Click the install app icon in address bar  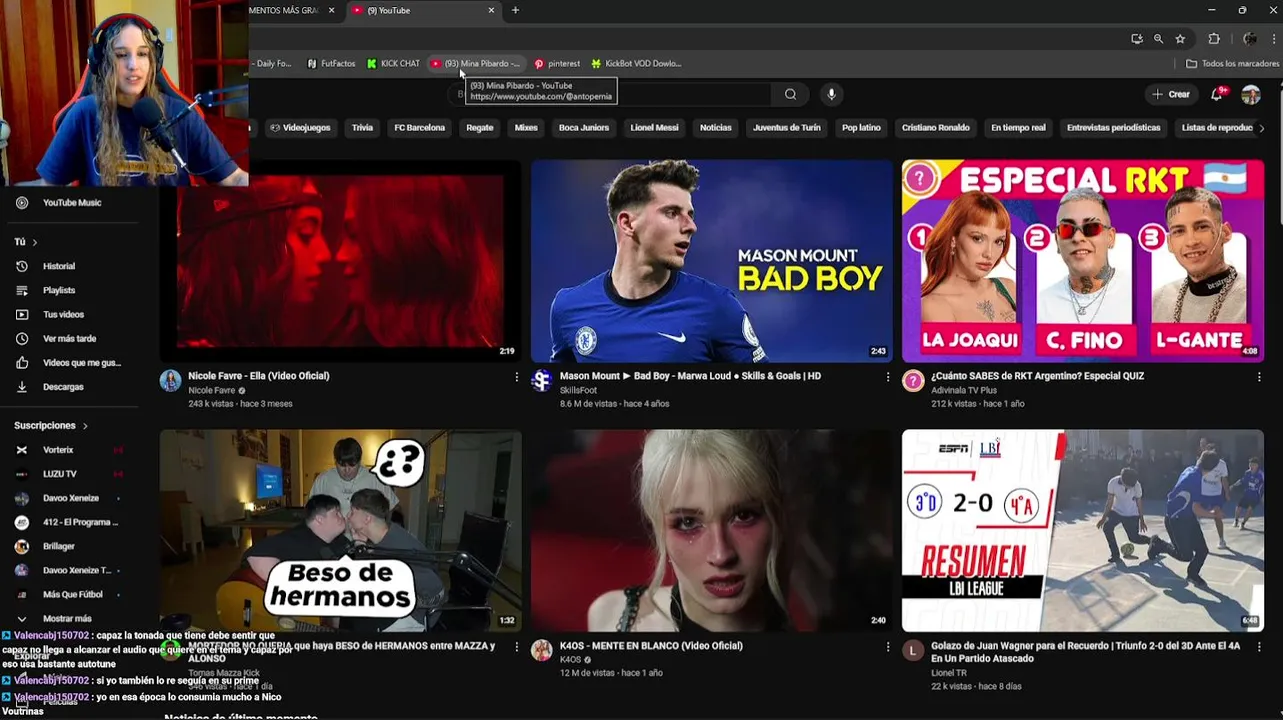[1136, 39]
